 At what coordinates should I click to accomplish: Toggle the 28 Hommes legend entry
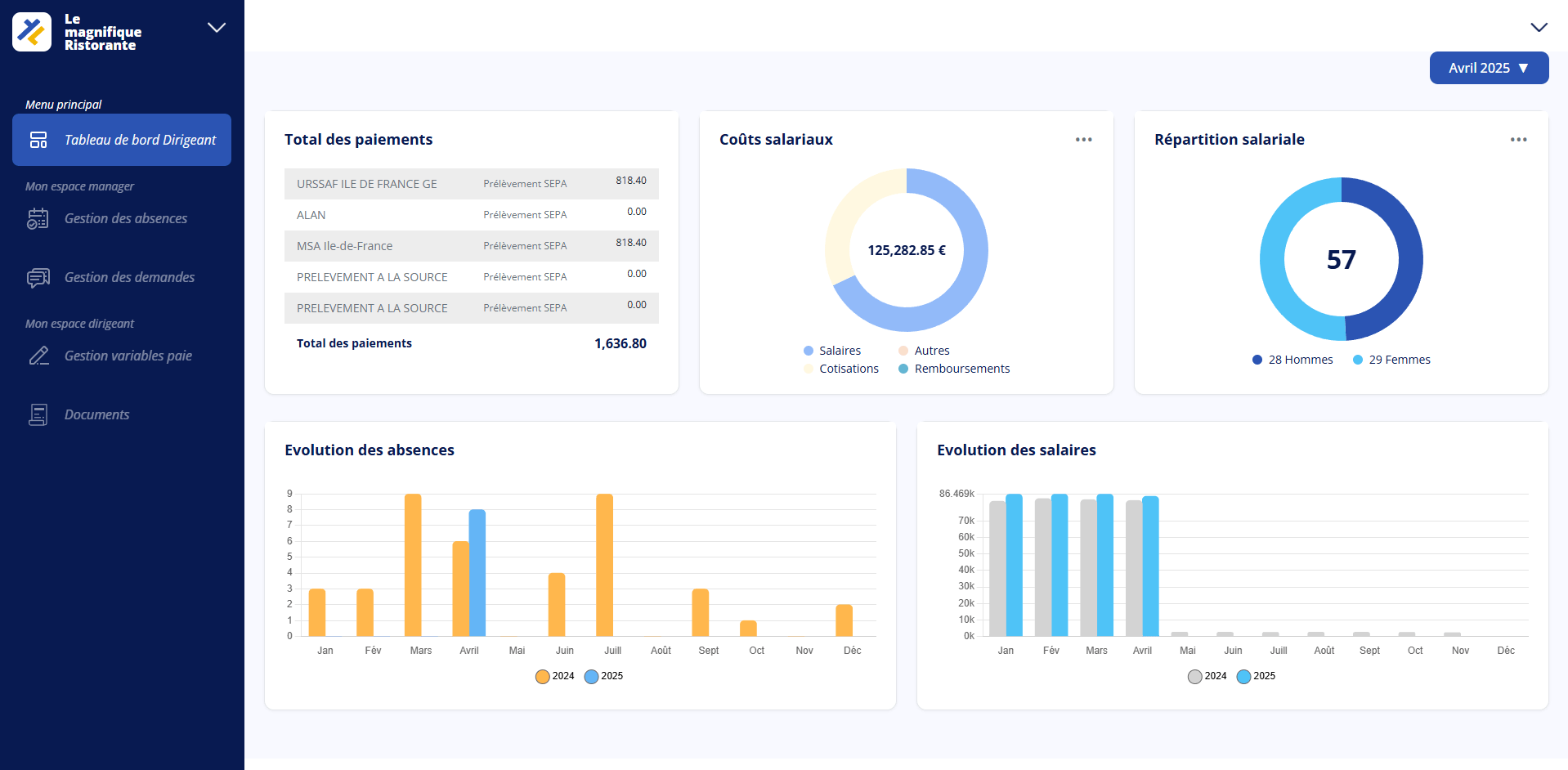(x=1292, y=360)
